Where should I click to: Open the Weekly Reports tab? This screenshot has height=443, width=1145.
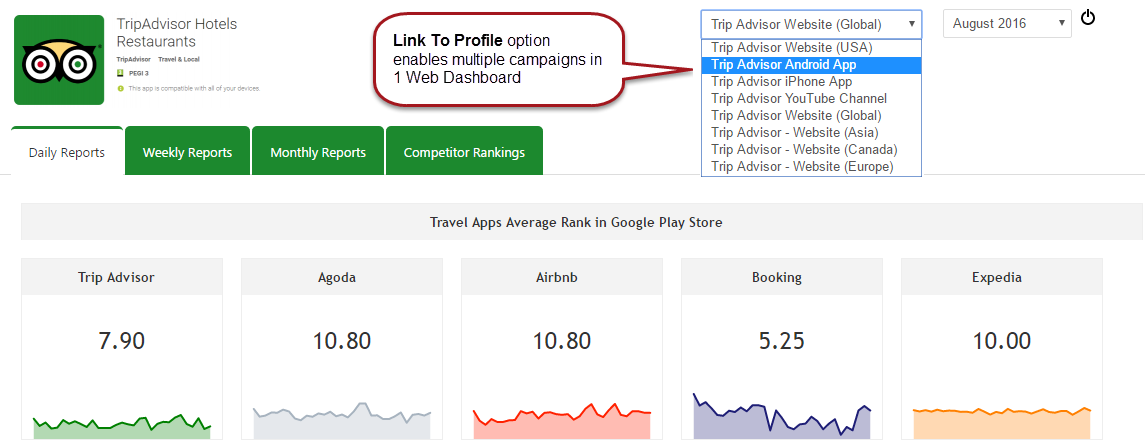point(187,153)
